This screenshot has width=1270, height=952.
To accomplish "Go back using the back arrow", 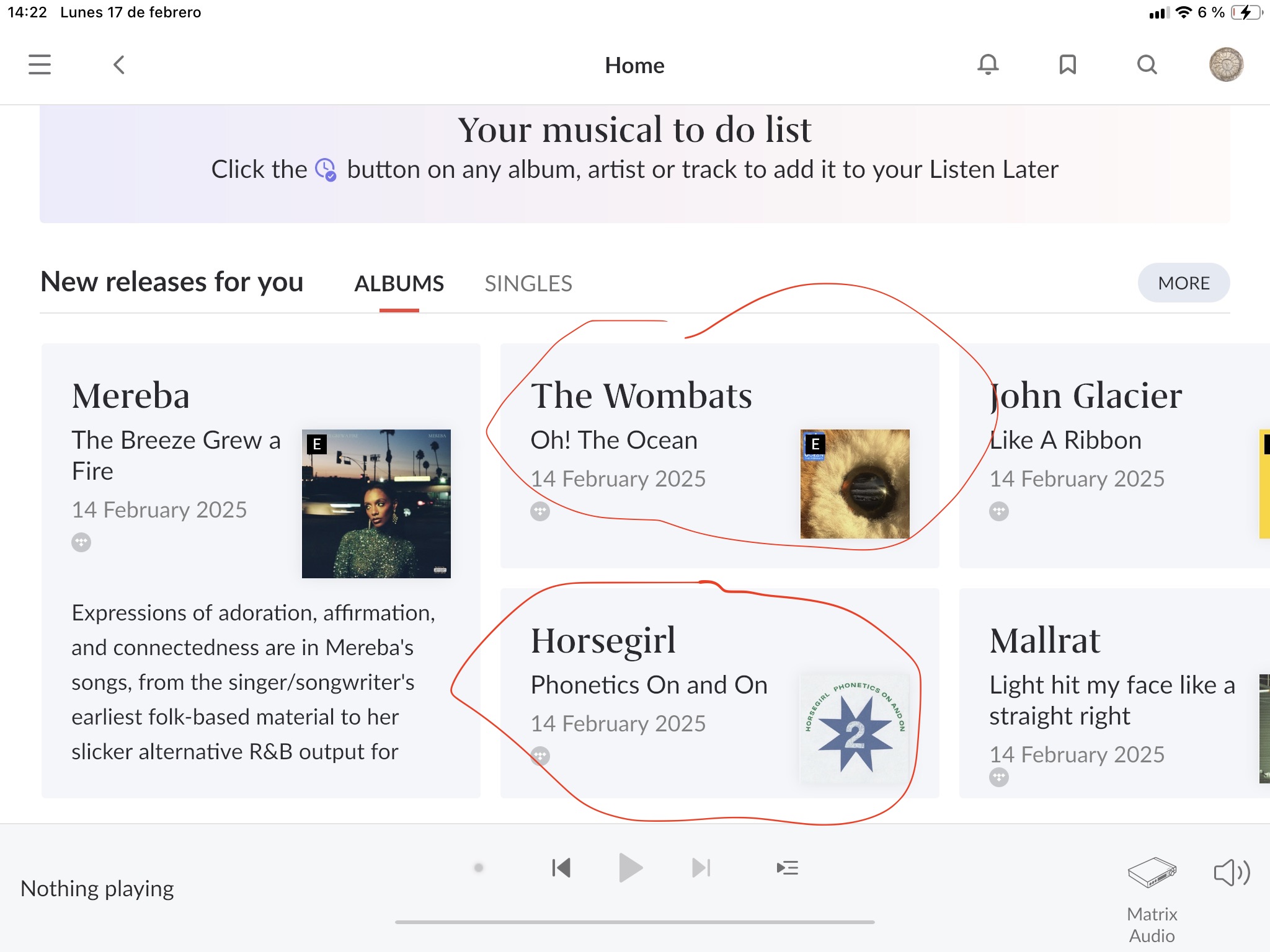I will [119, 64].
